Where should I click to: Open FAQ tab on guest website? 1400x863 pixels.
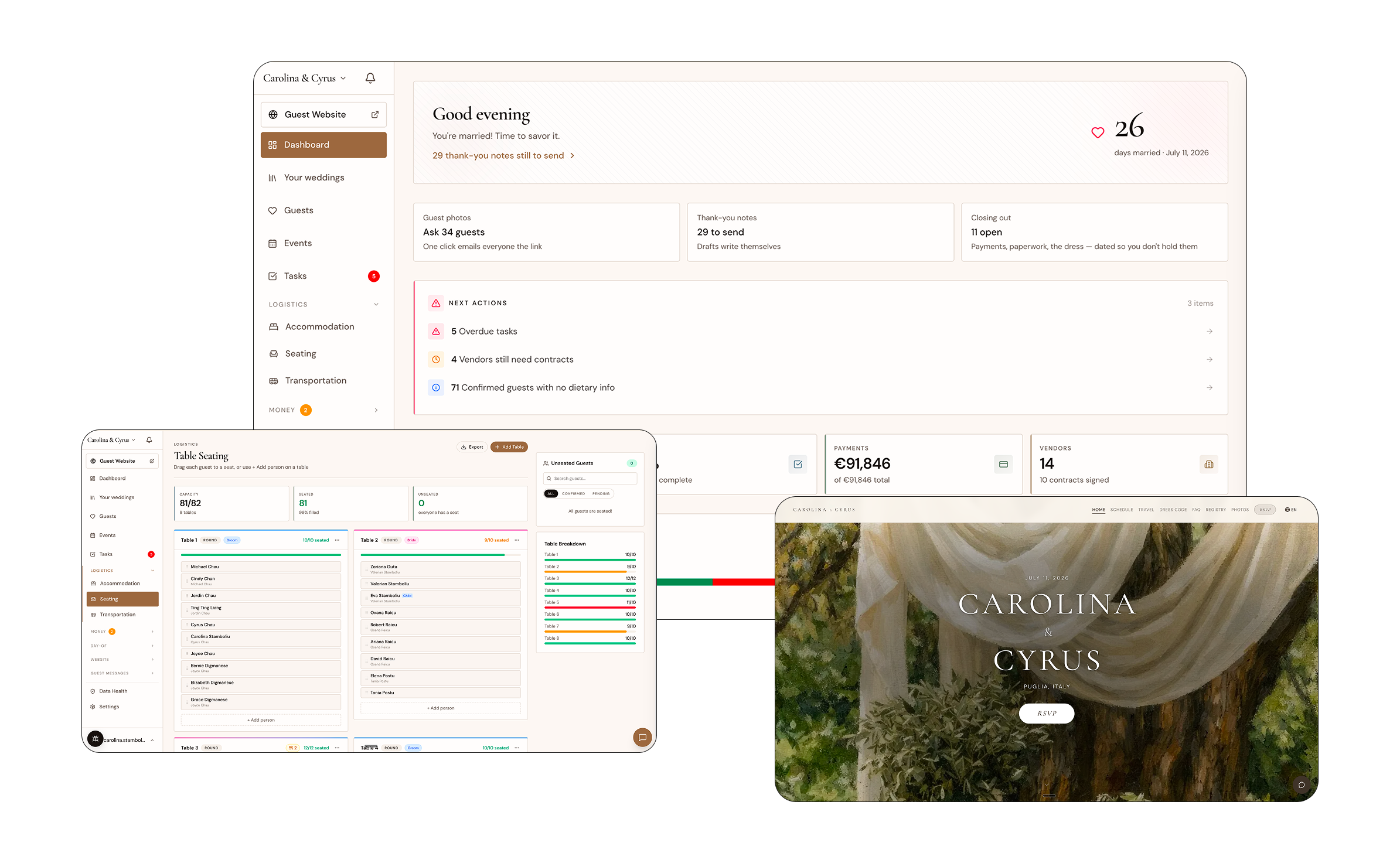click(x=1196, y=510)
